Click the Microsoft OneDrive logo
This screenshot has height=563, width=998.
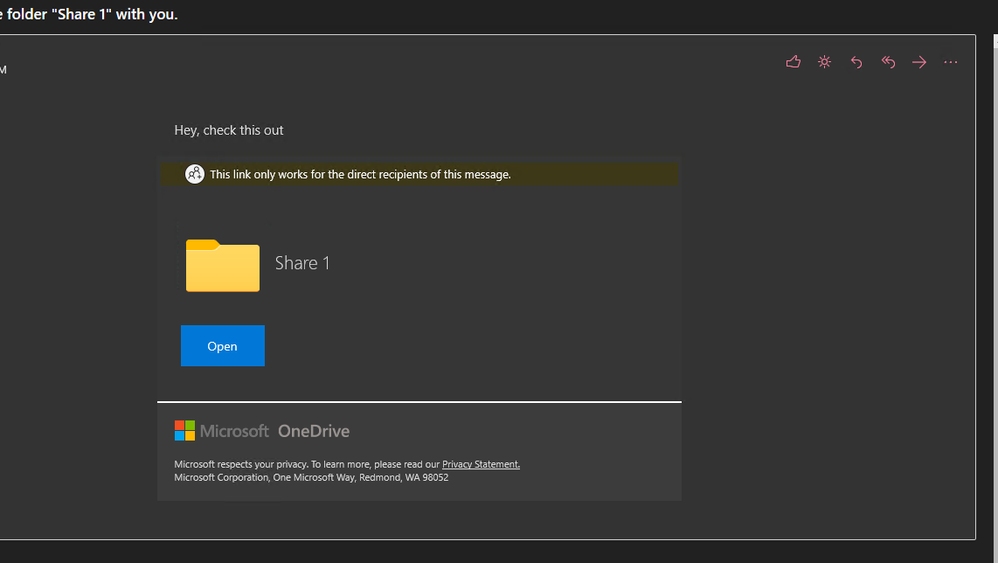coord(262,431)
